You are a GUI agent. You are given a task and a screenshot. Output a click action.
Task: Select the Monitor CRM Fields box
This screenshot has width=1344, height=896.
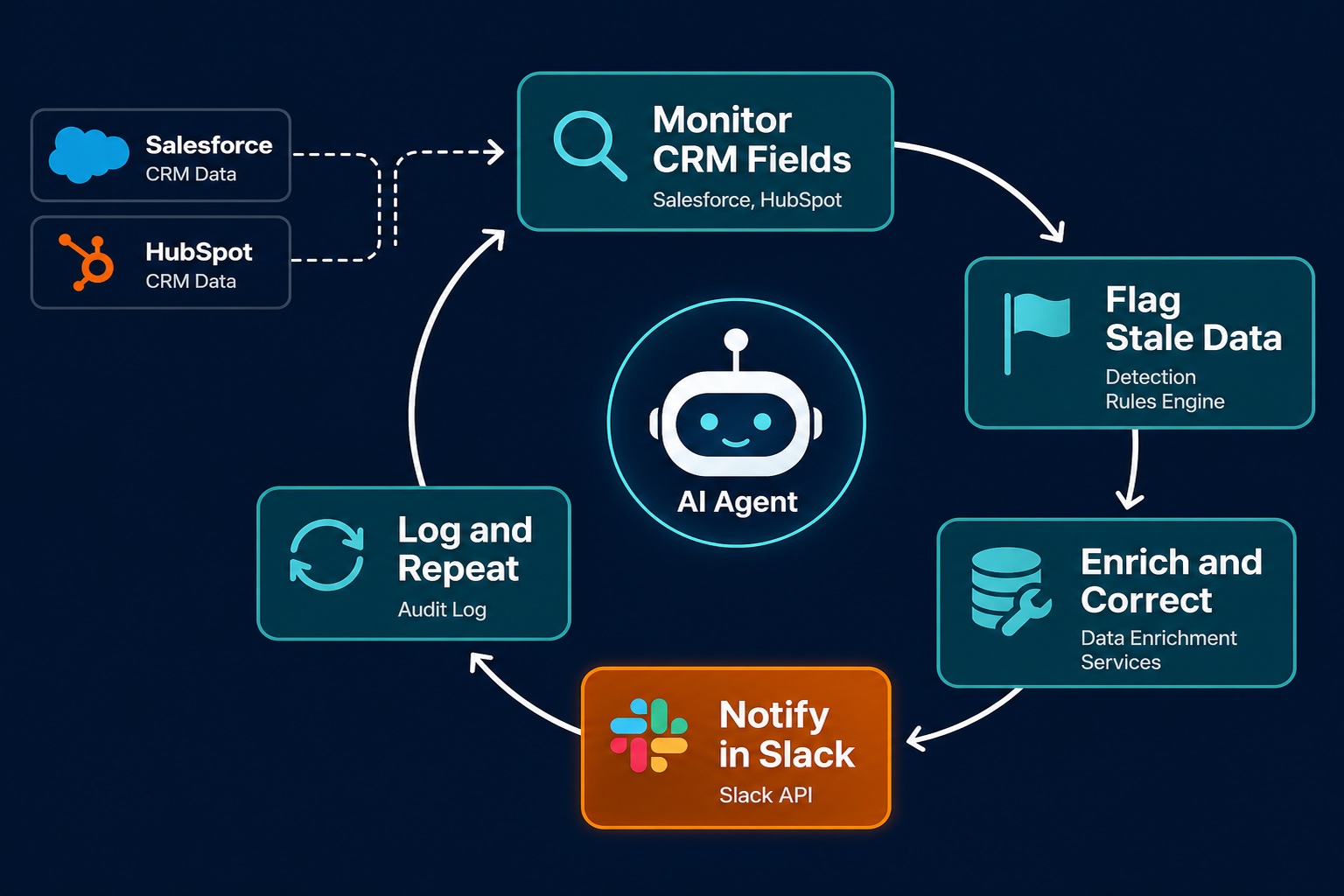[x=705, y=151]
